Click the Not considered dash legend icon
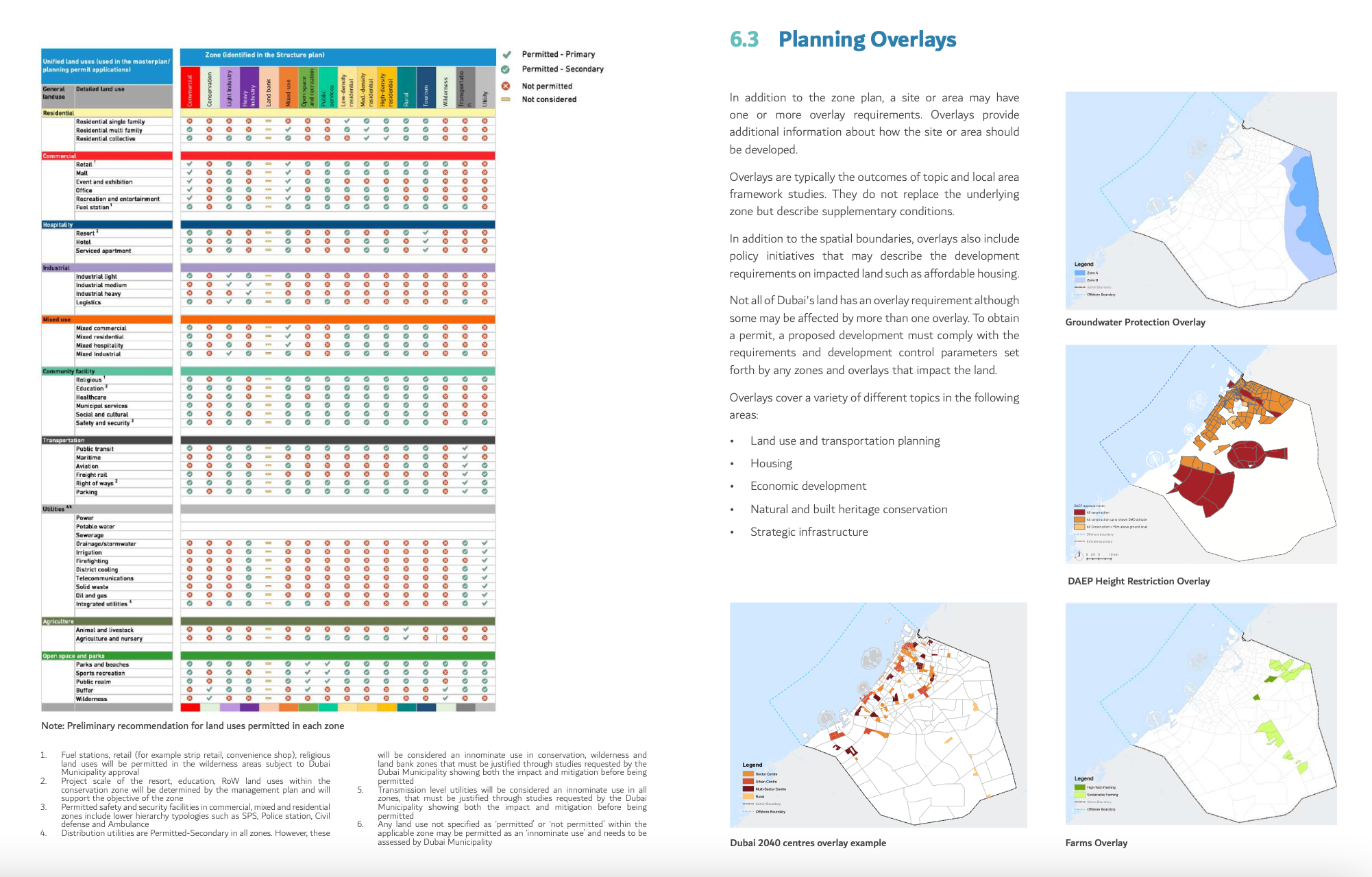This screenshot has width=1372, height=877. (507, 99)
